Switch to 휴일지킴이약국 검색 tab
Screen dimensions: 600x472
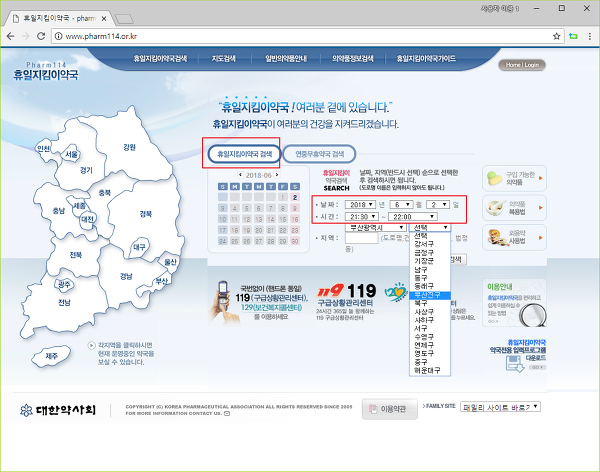coord(245,154)
